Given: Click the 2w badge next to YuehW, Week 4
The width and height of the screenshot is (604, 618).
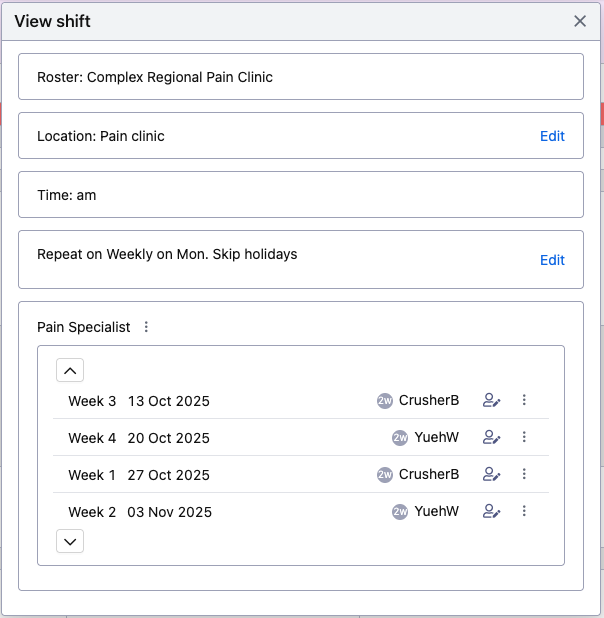Looking at the screenshot, I should (400, 438).
